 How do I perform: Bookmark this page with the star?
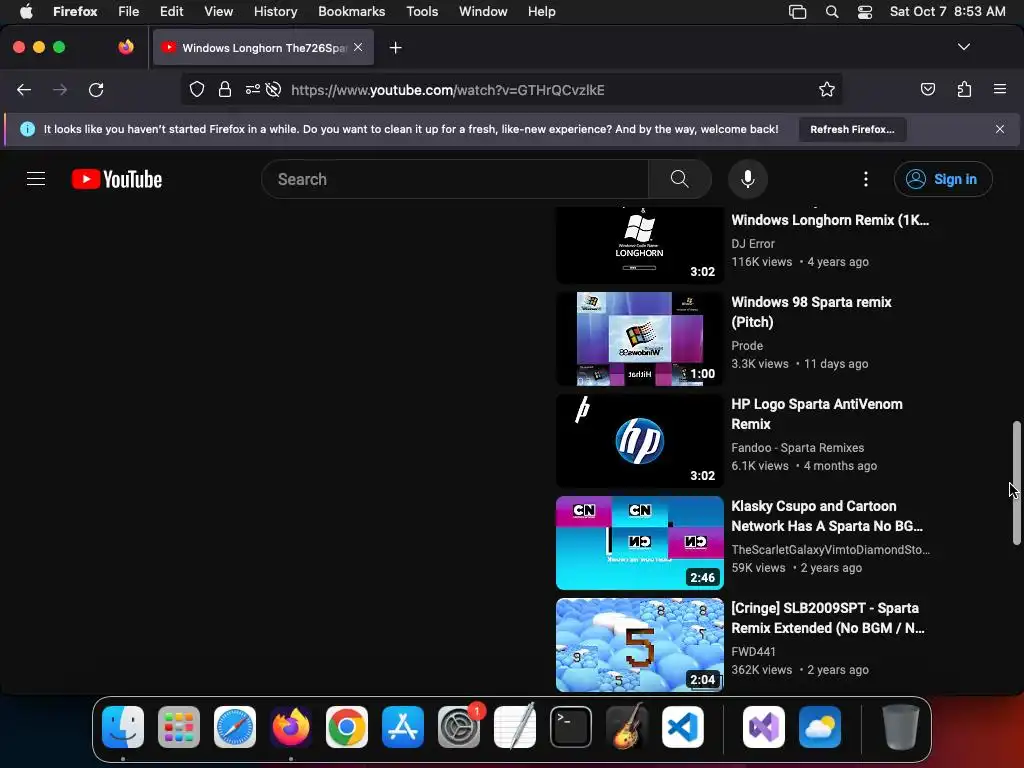pos(827,89)
